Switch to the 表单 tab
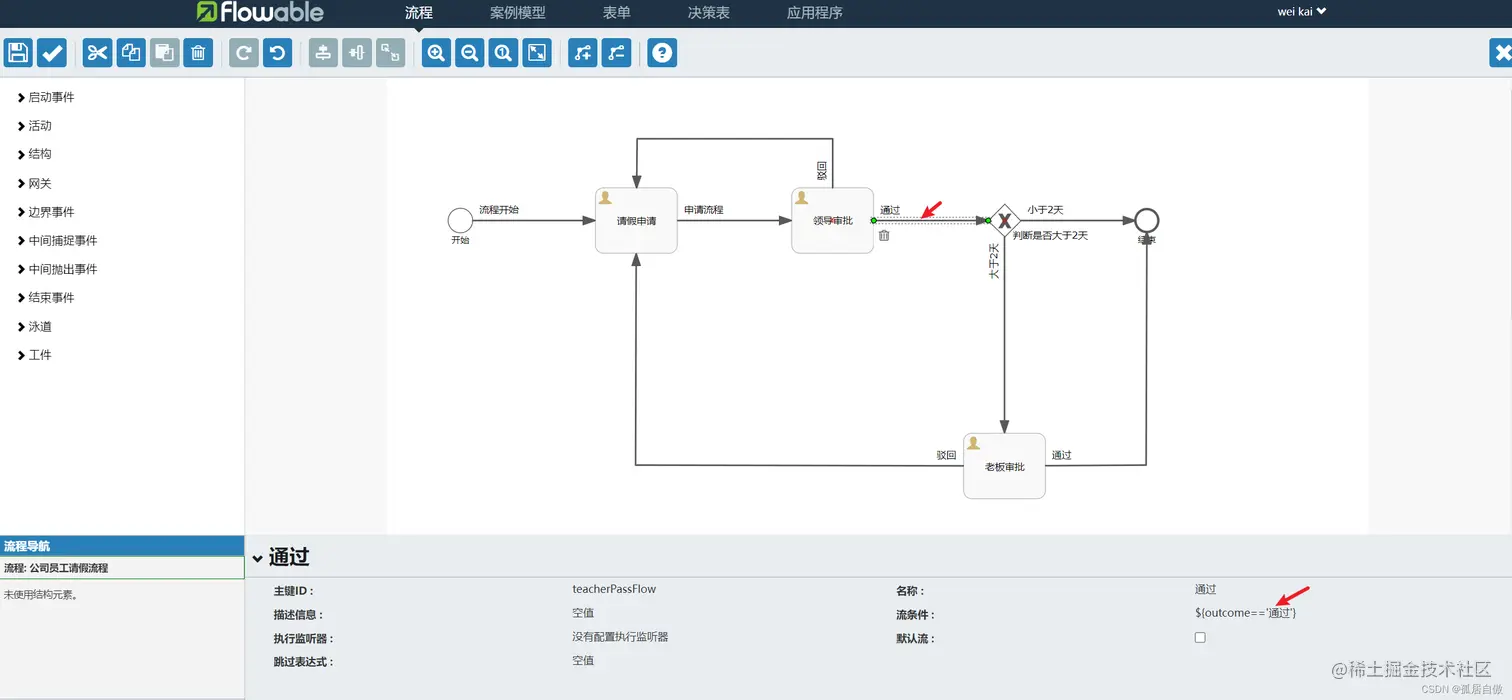Screen dimensions: 1512x700 (x=617, y=13)
